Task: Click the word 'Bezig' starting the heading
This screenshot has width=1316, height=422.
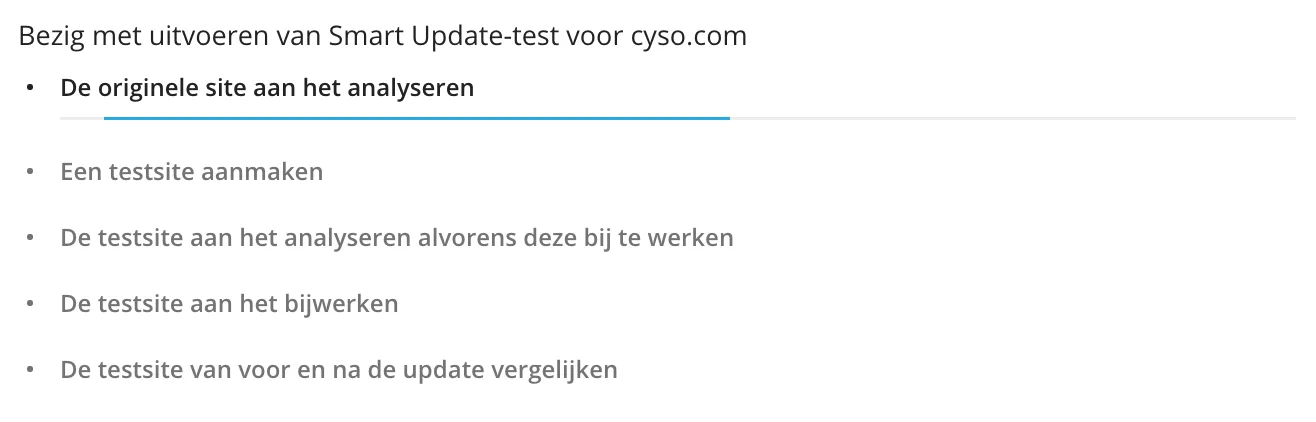Action: click(48, 37)
